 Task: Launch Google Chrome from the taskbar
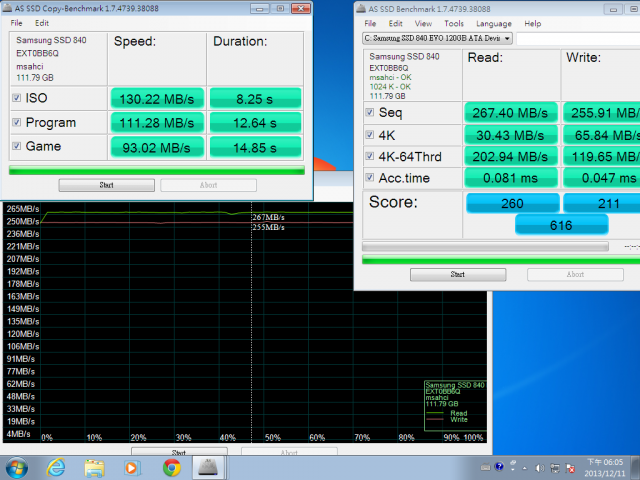pyautogui.click(x=172, y=468)
